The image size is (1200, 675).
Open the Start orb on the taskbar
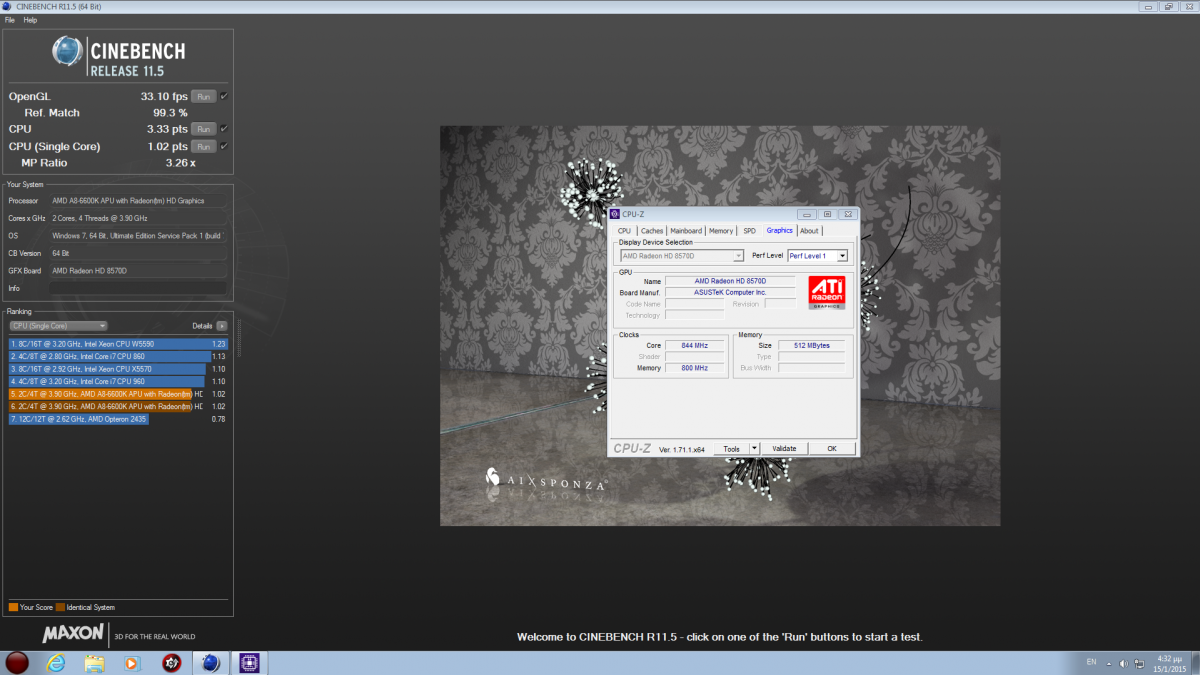pos(18,662)
